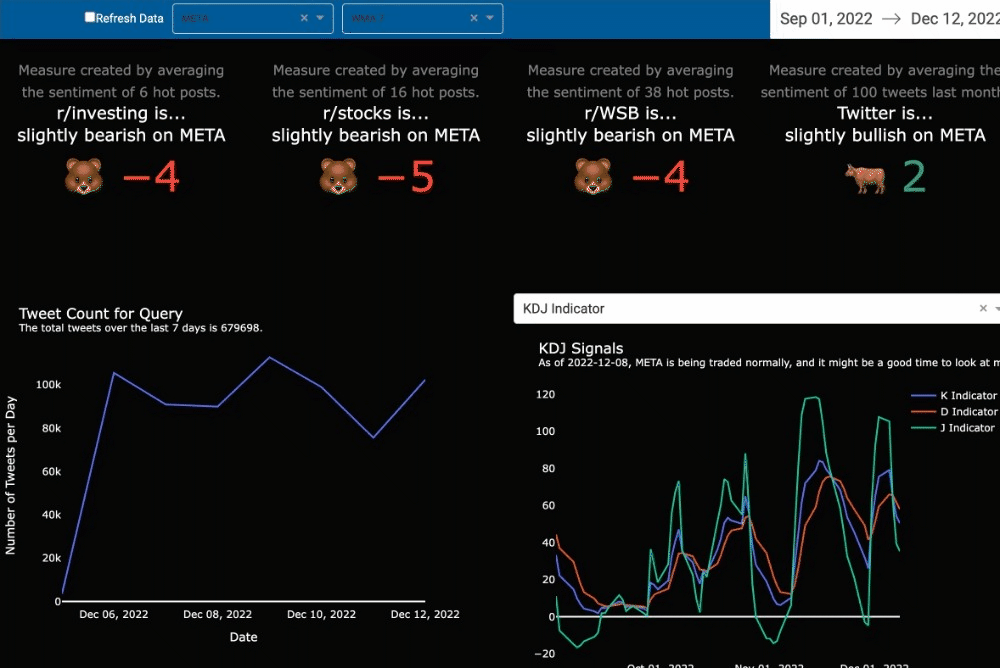Click the Twitter sentiment score 2
The height and width of the screenshot is (668, 1000).
pos(914,177)
